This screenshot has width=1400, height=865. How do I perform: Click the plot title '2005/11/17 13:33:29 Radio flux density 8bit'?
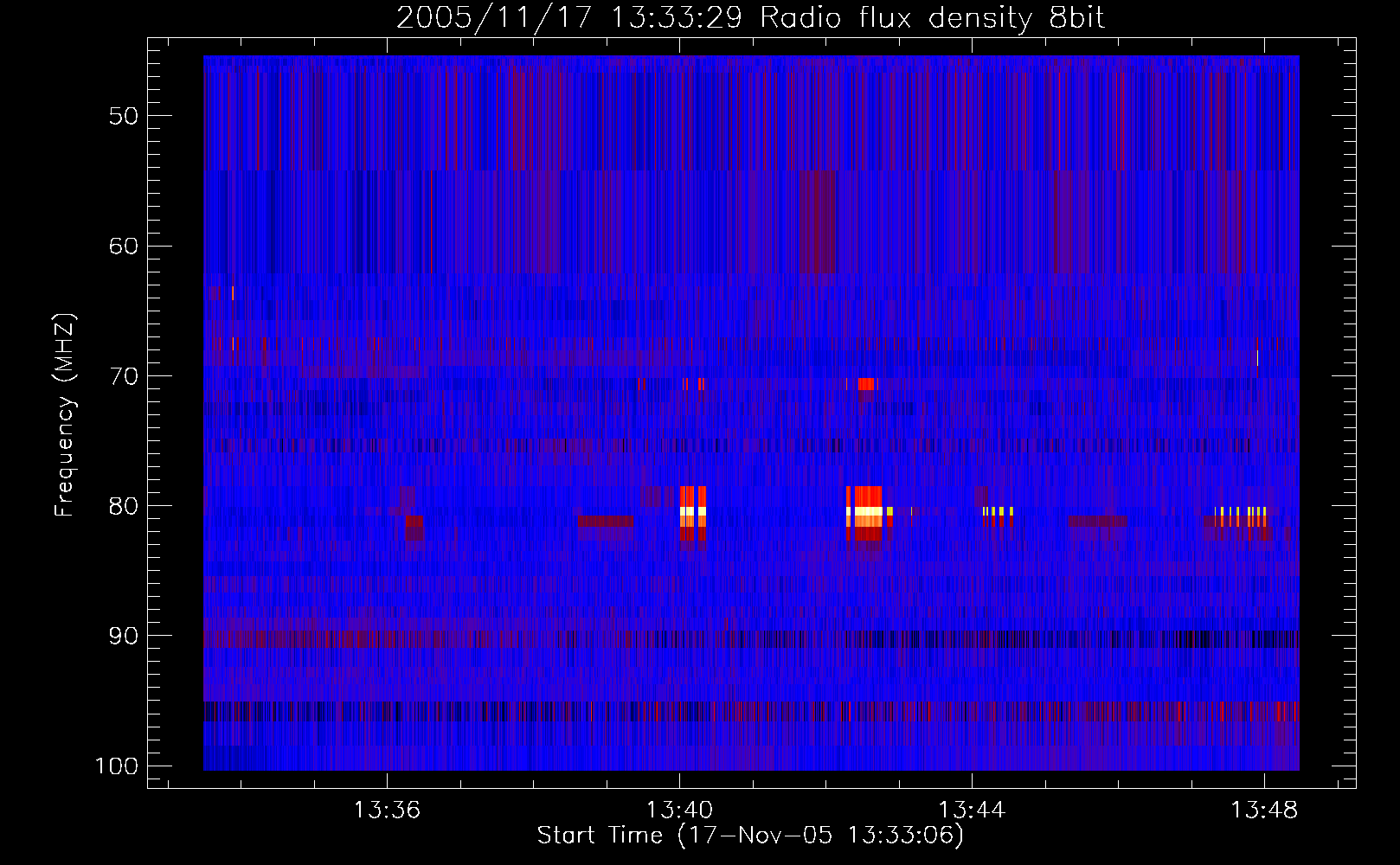point(750,17)
